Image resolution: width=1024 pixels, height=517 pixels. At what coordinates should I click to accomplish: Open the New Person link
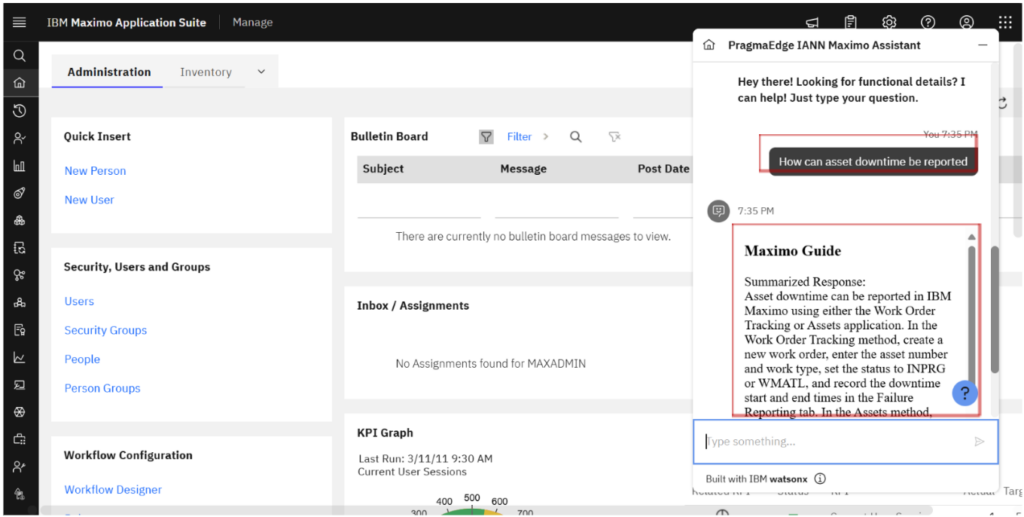coord(95,171)
